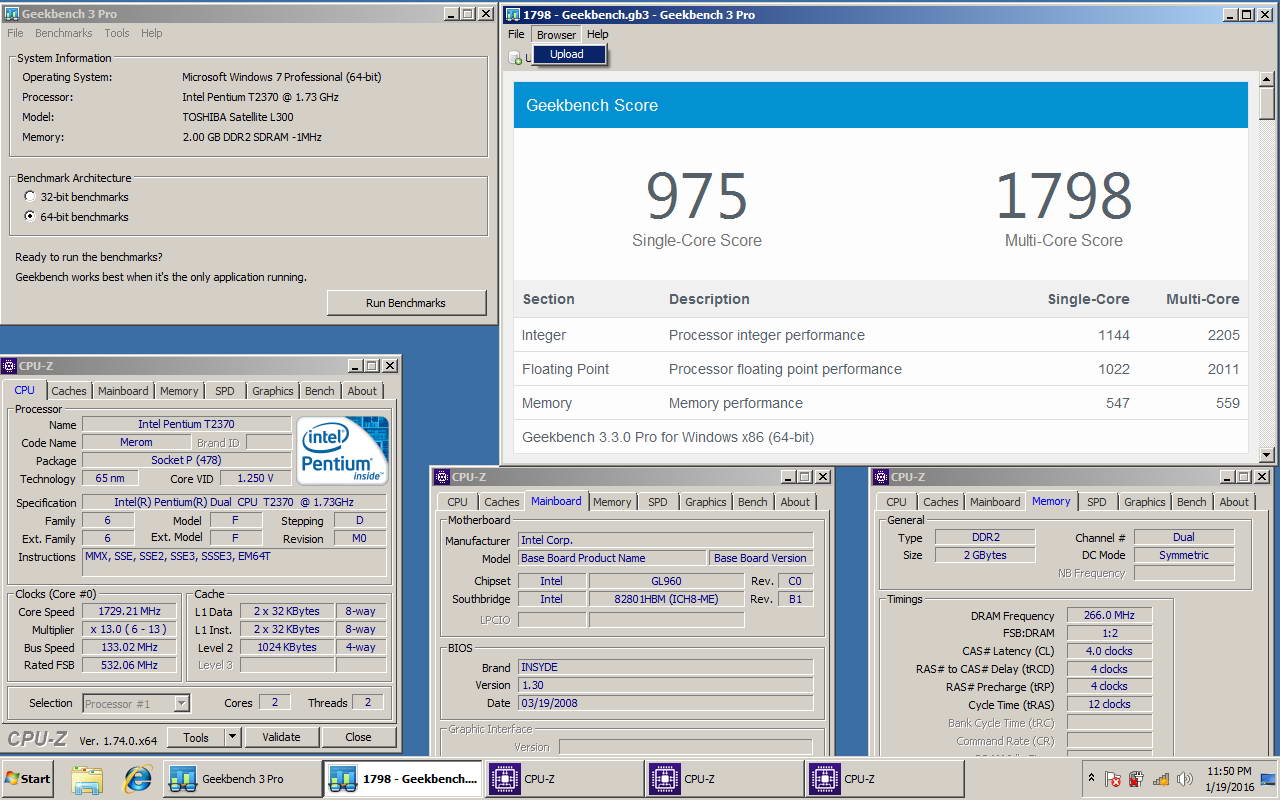
Task: Click the Run Benchmarks button
Action: coord(406,303)
